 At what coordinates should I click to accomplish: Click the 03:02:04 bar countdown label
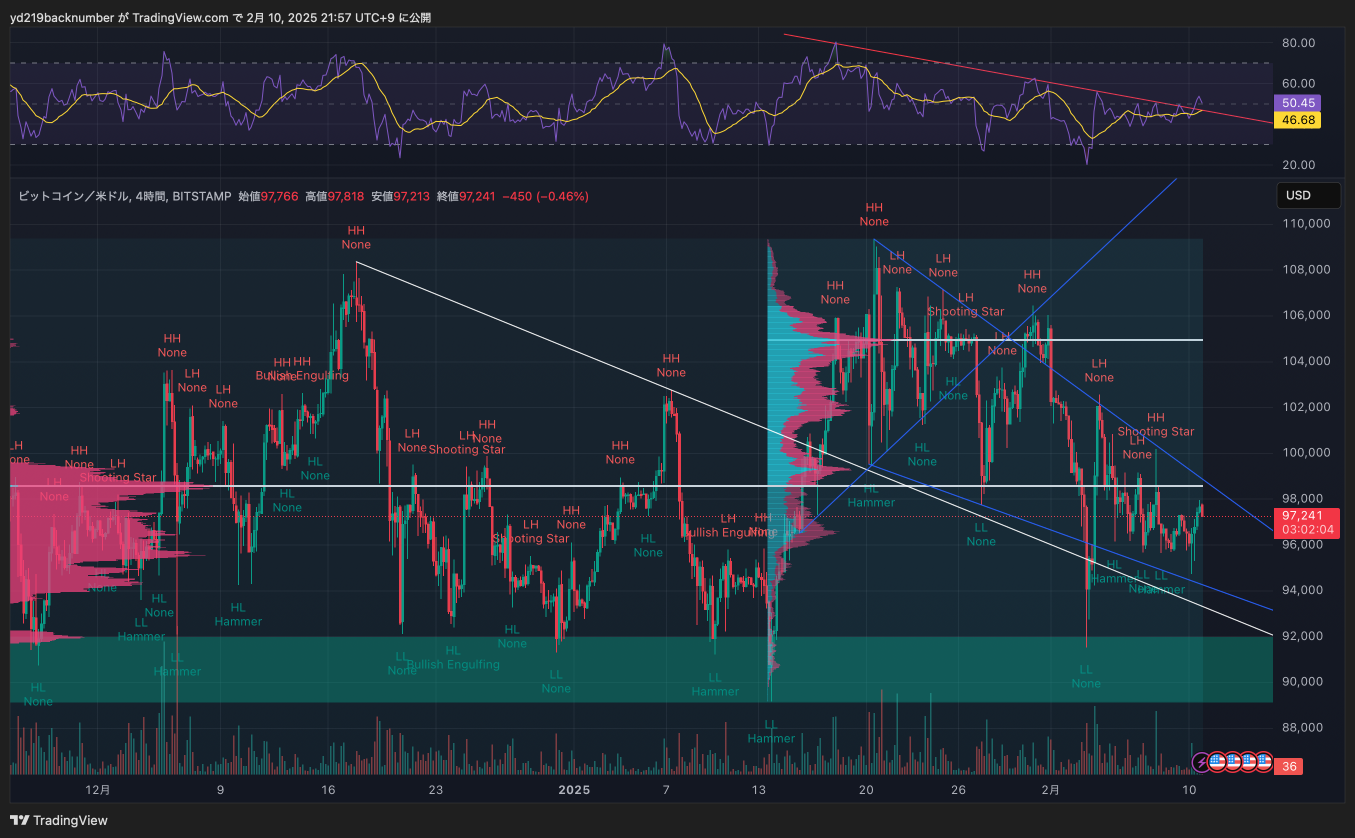point(1305,529)
